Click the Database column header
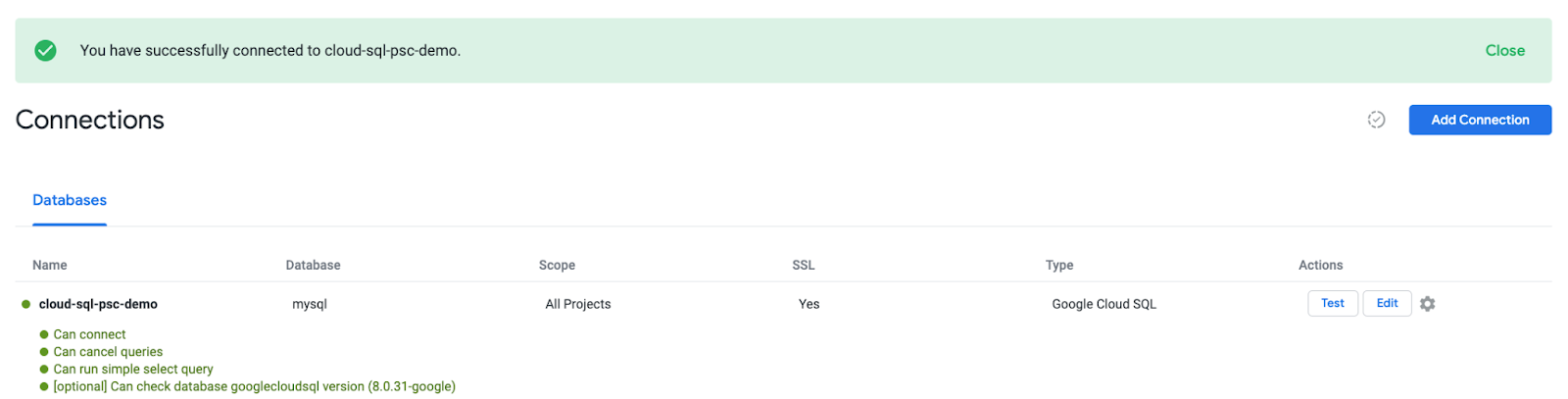The height and width of the screenshot is (399, 1568). (x=313, y=265)
